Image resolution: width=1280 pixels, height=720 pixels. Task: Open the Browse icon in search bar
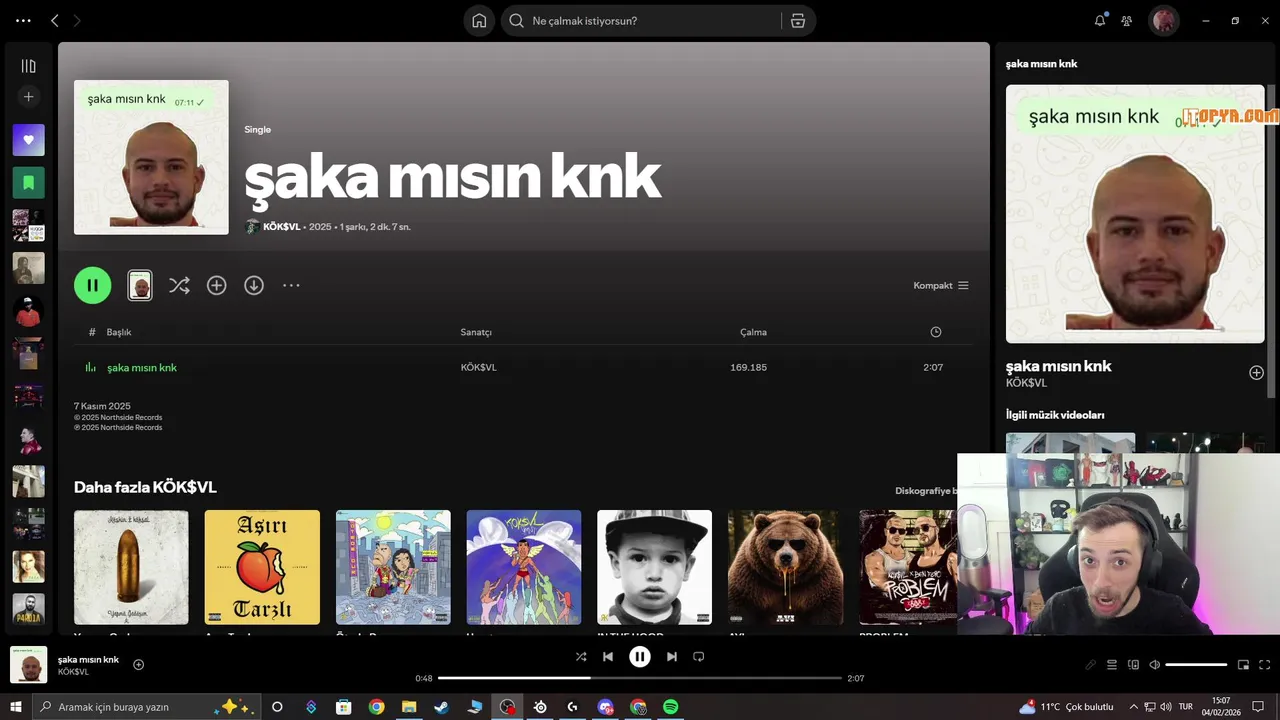point(797,21)
